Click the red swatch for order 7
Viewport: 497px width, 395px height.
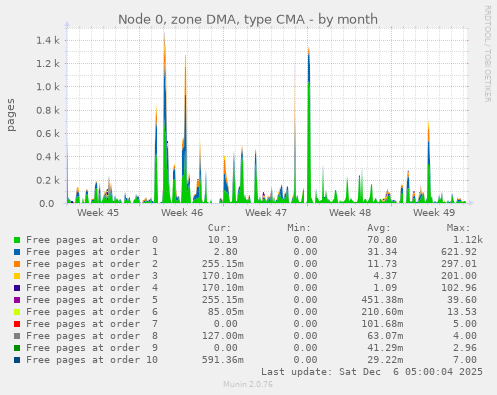tap(17, 324)
